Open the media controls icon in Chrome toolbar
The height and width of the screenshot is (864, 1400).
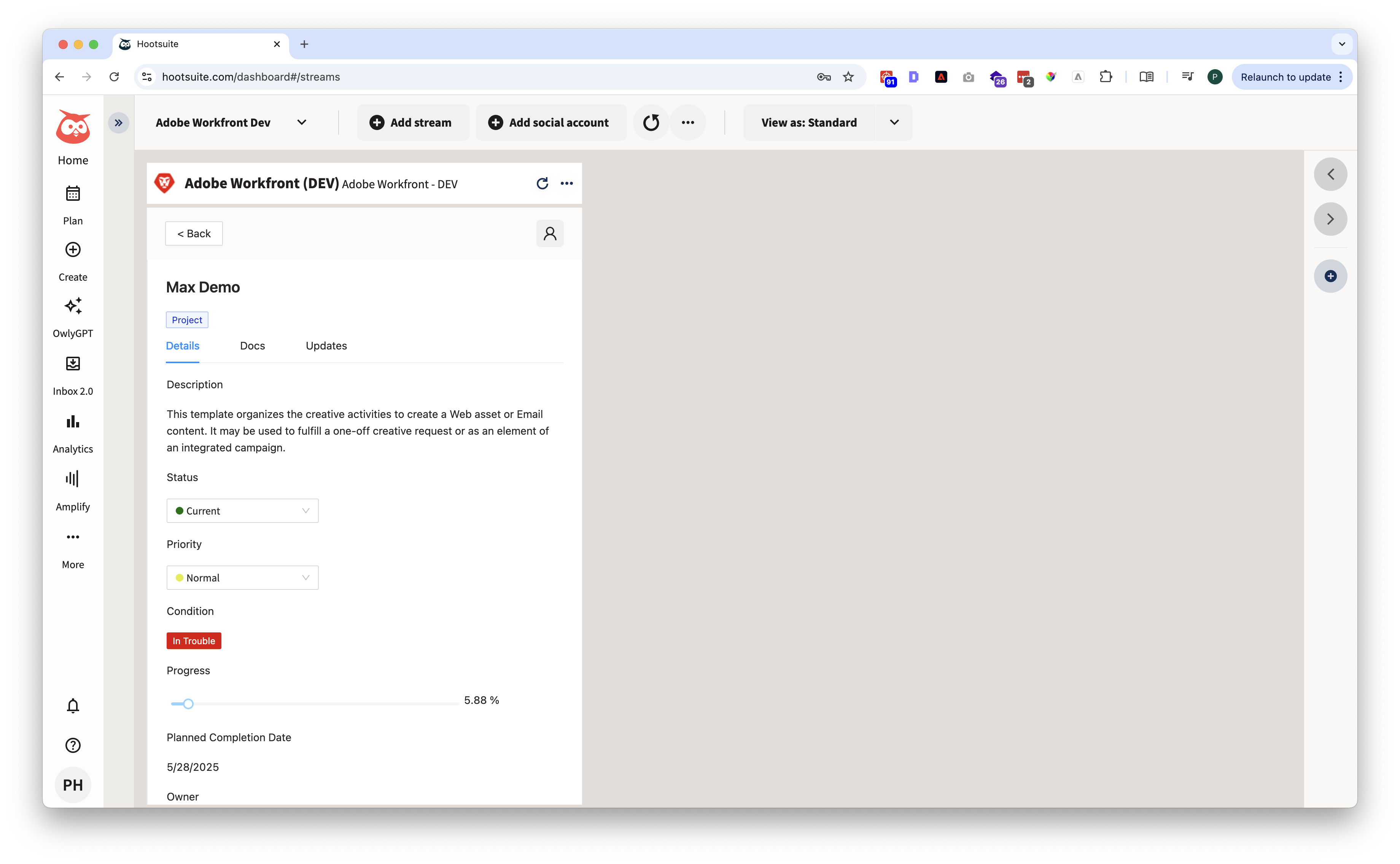click(x=1187, y=77)
